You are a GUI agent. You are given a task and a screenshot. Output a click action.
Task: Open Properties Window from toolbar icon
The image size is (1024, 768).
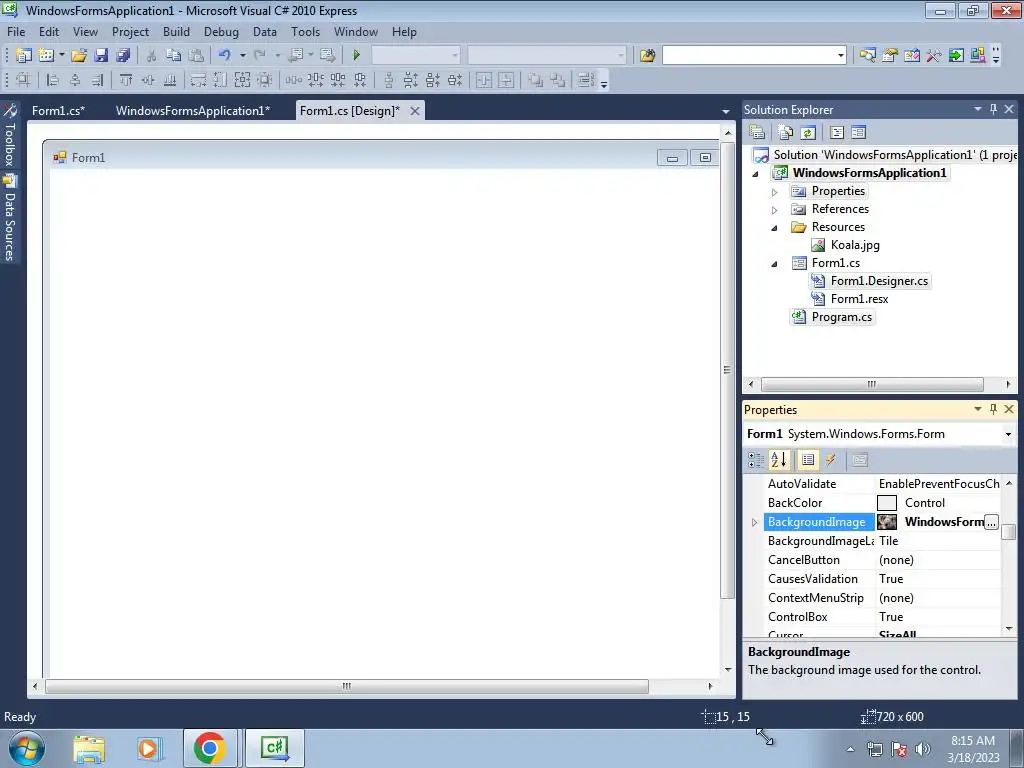click(x=889, y=56)
